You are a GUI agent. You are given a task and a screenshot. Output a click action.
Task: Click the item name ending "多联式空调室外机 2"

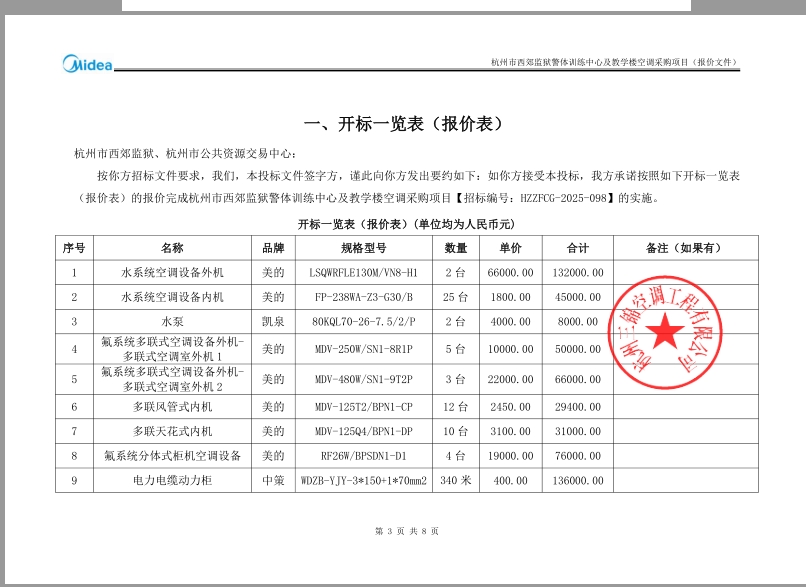tap(172, 379)
